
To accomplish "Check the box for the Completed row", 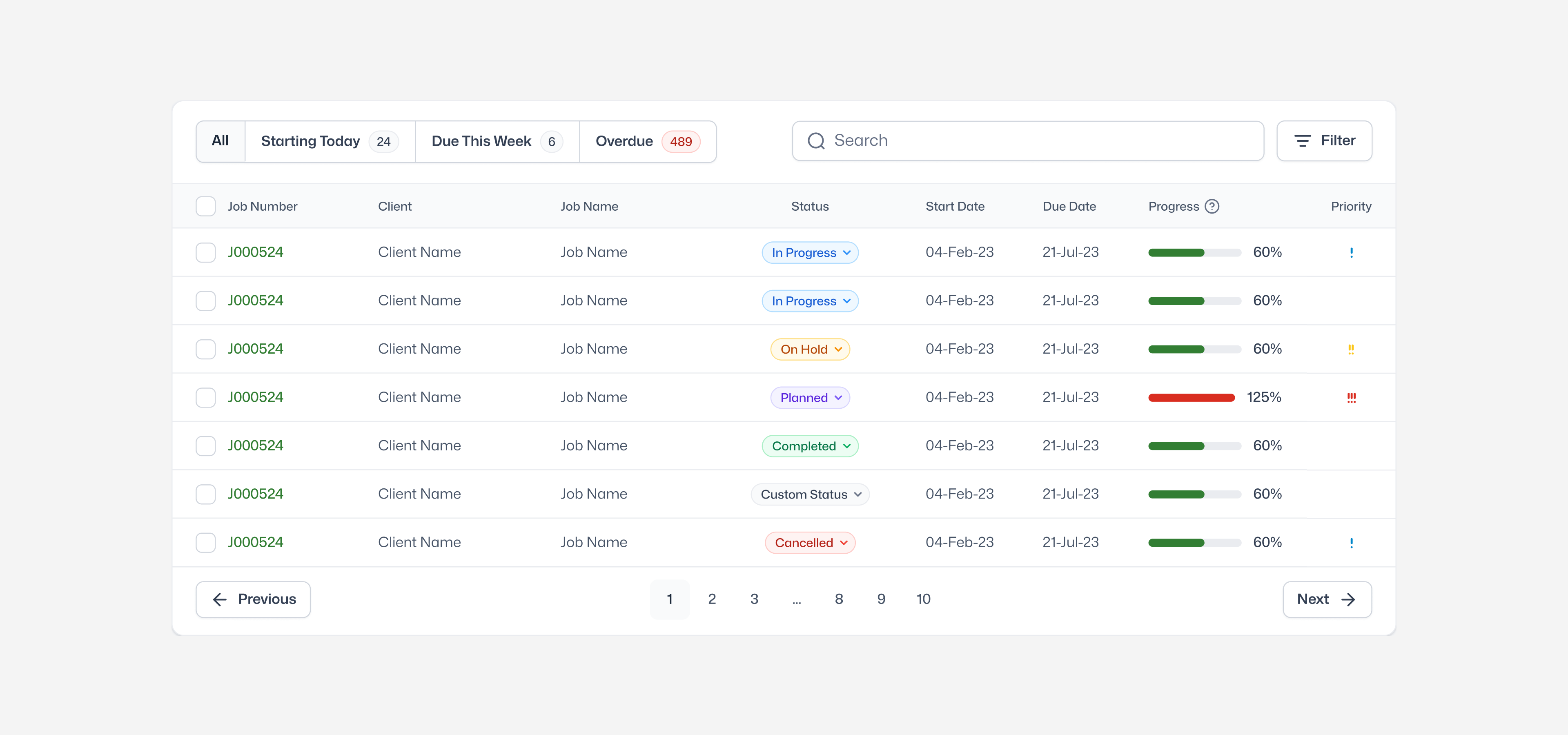I will click(x=206, y=446).
